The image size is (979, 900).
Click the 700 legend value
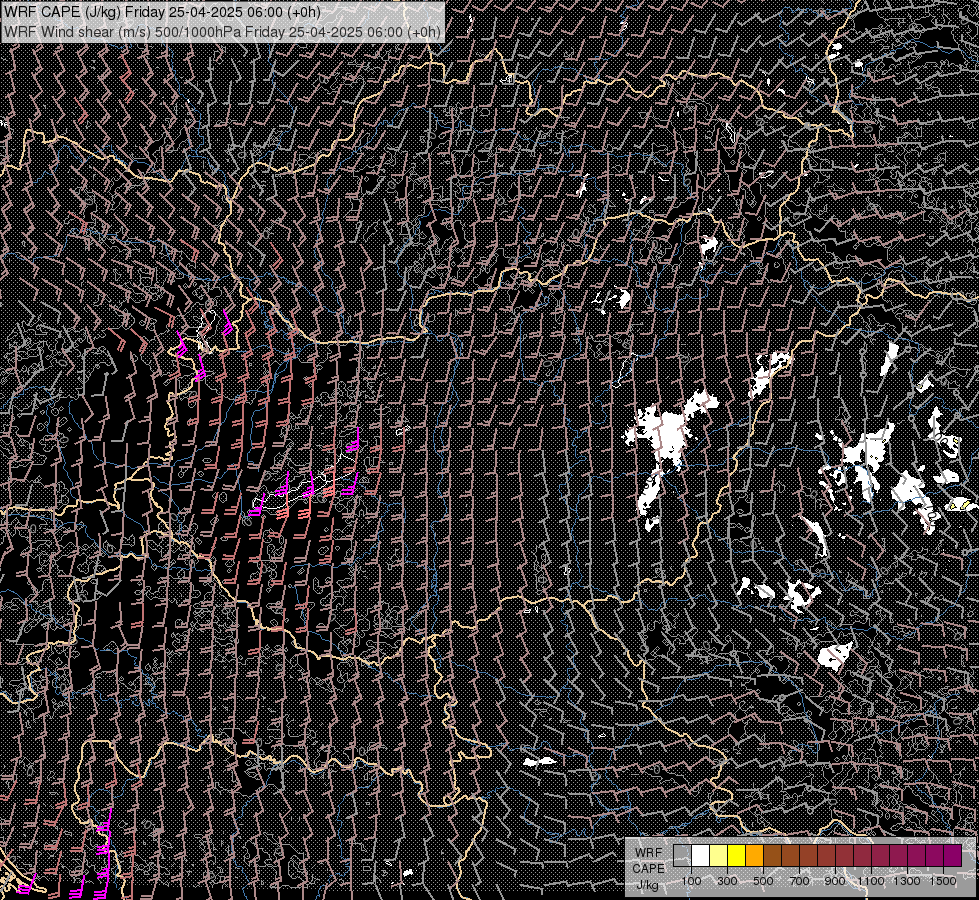[x=799, y=881]
